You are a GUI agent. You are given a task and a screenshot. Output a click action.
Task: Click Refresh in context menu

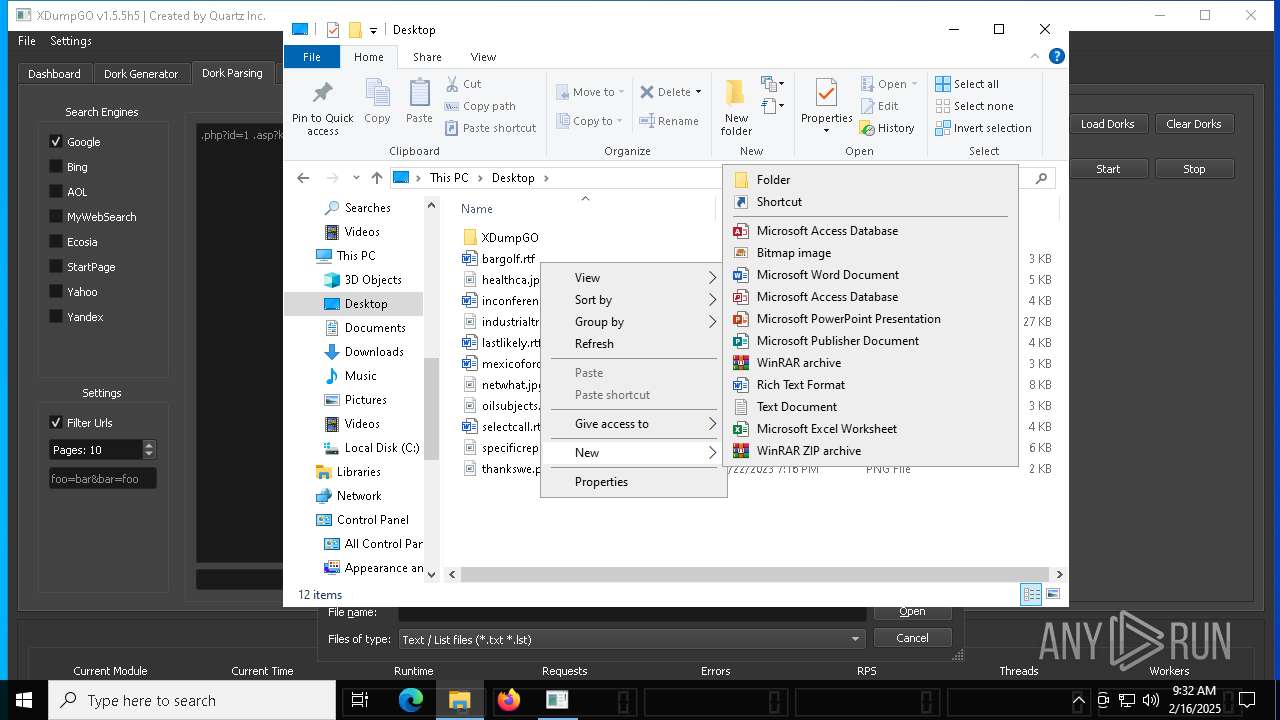(633, 344)
